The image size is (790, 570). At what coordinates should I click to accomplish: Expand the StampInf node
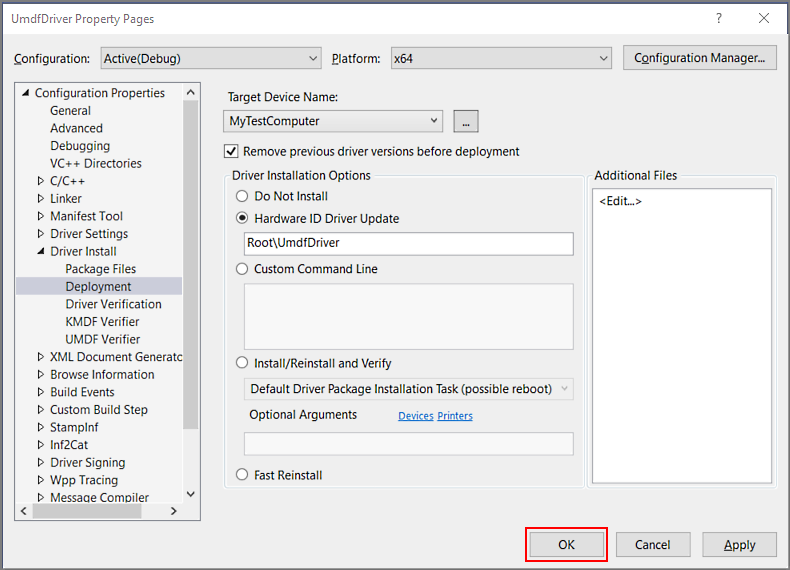coord(41,427)
